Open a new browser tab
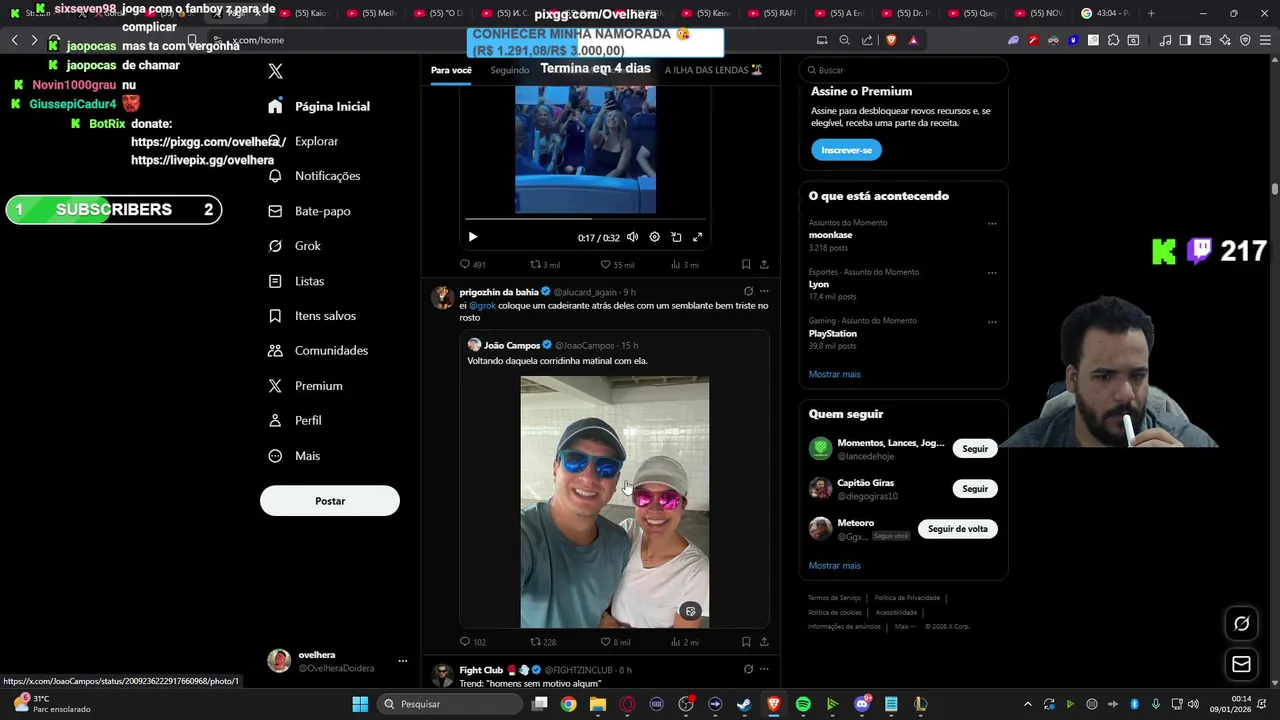 point(1151,13)
